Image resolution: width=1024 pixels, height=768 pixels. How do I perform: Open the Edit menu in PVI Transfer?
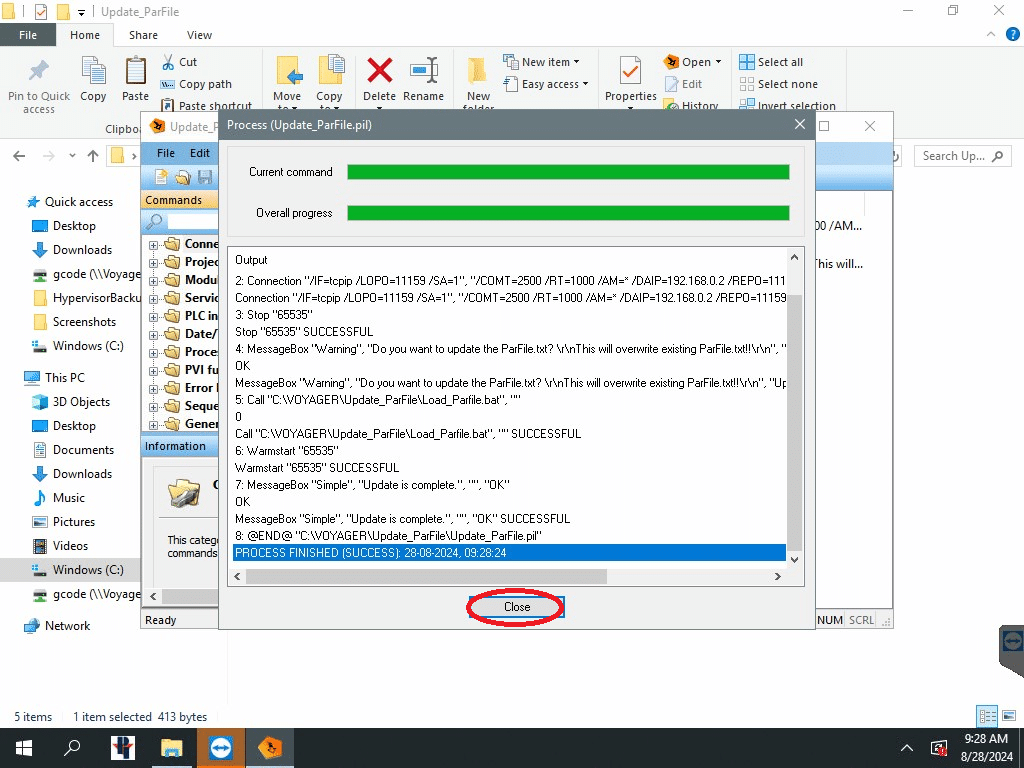(200, 153)
